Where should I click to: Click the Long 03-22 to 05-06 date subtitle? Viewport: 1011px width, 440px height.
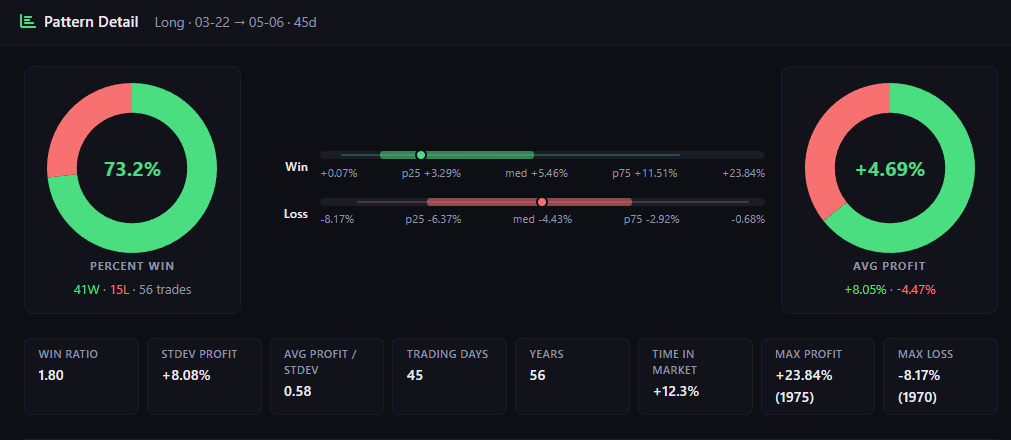click(x=236, y=22)
